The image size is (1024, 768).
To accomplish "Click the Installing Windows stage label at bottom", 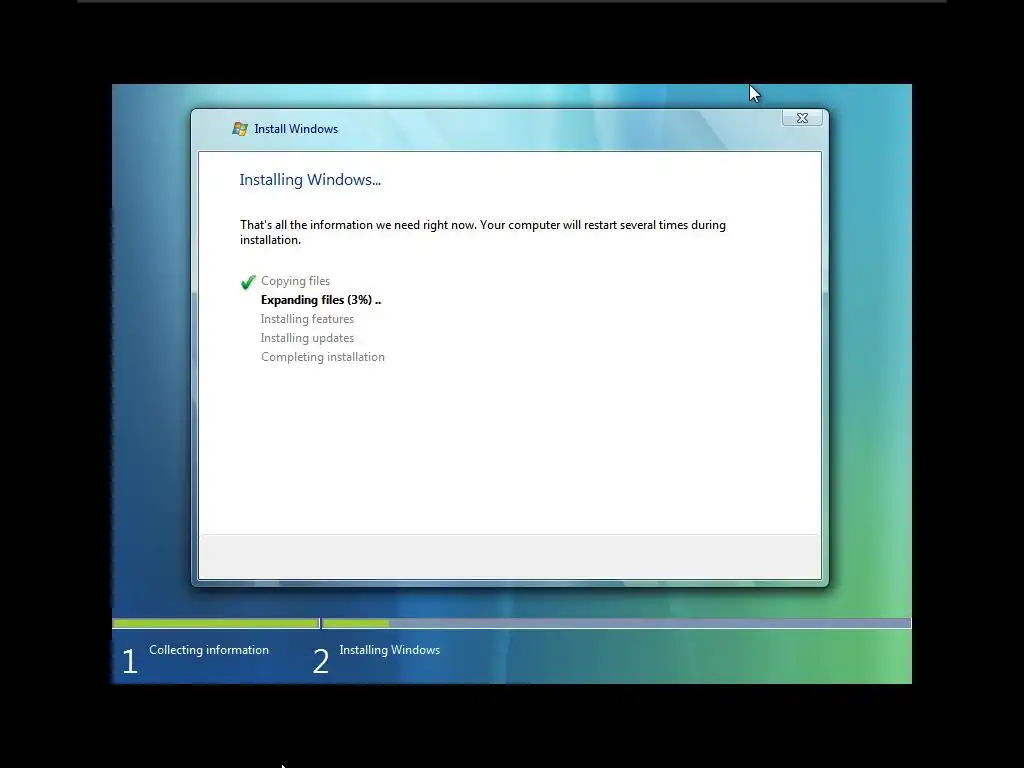I will click(x=390, y=650).
